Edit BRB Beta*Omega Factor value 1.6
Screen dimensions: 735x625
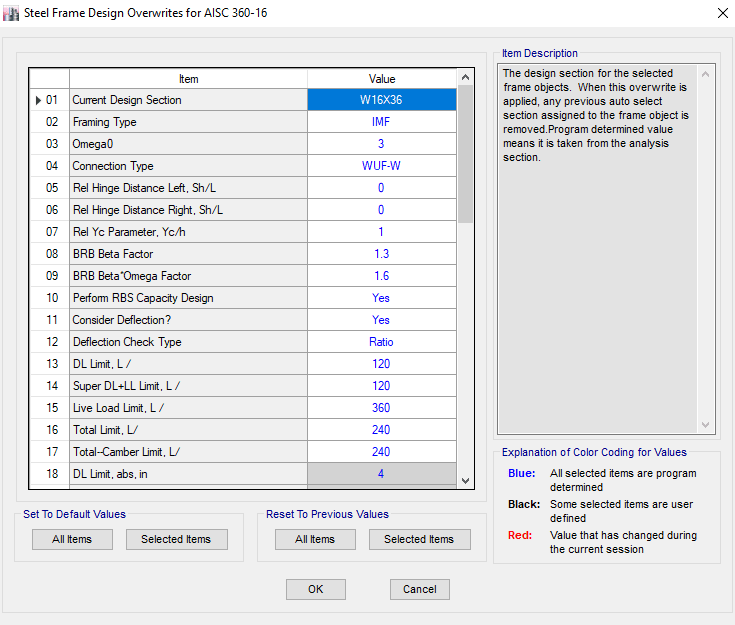click(x=382, y=276)
